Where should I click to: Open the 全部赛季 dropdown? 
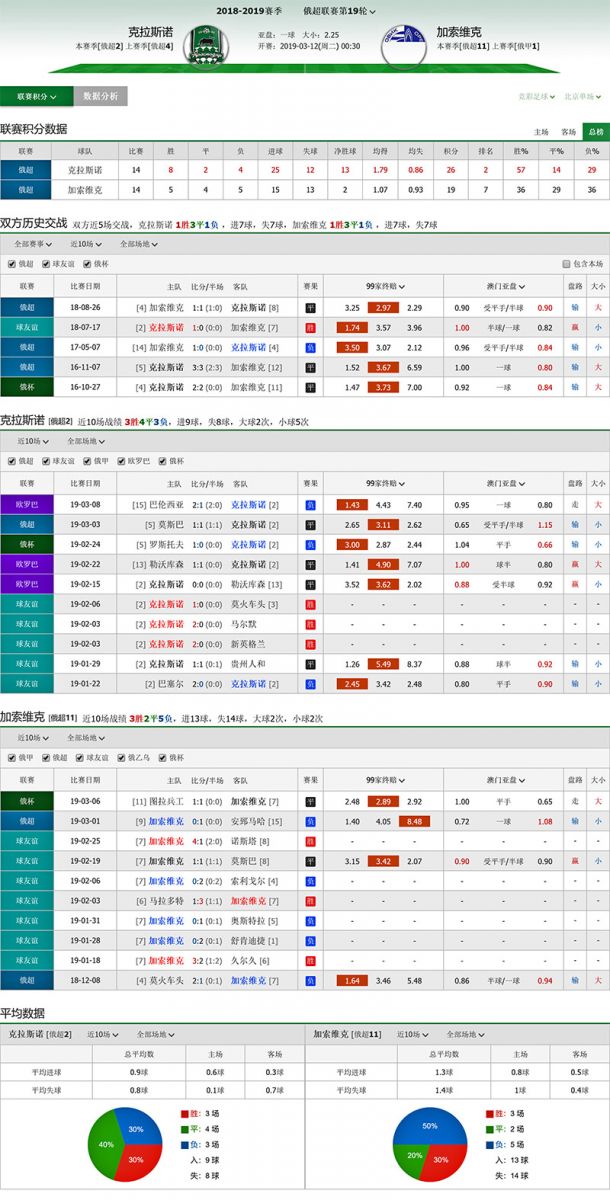point(32,243)
